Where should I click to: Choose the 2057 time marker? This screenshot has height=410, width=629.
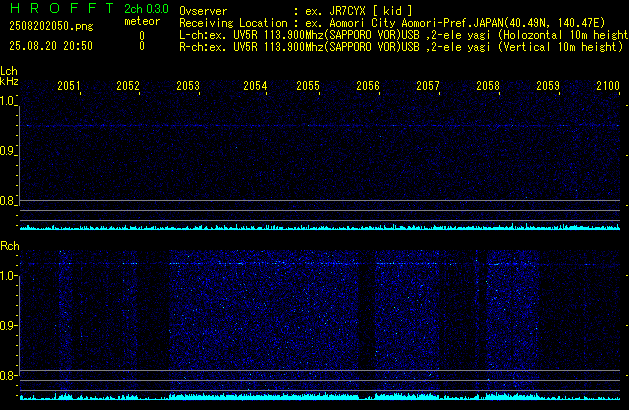coord(428,86)
